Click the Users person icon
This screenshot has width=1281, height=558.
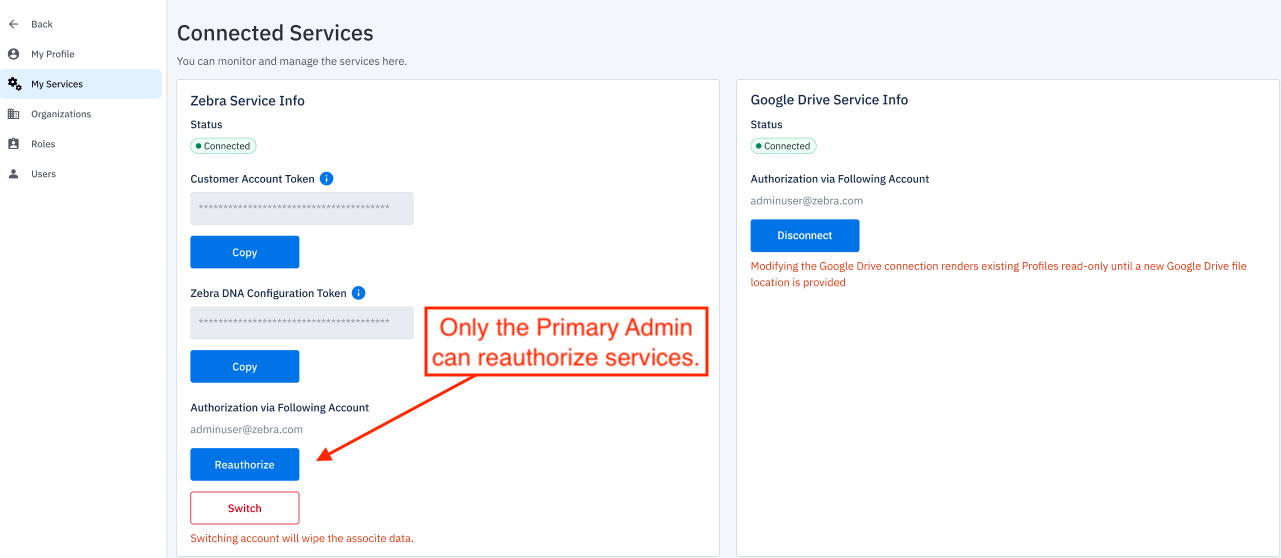[14, 174]
